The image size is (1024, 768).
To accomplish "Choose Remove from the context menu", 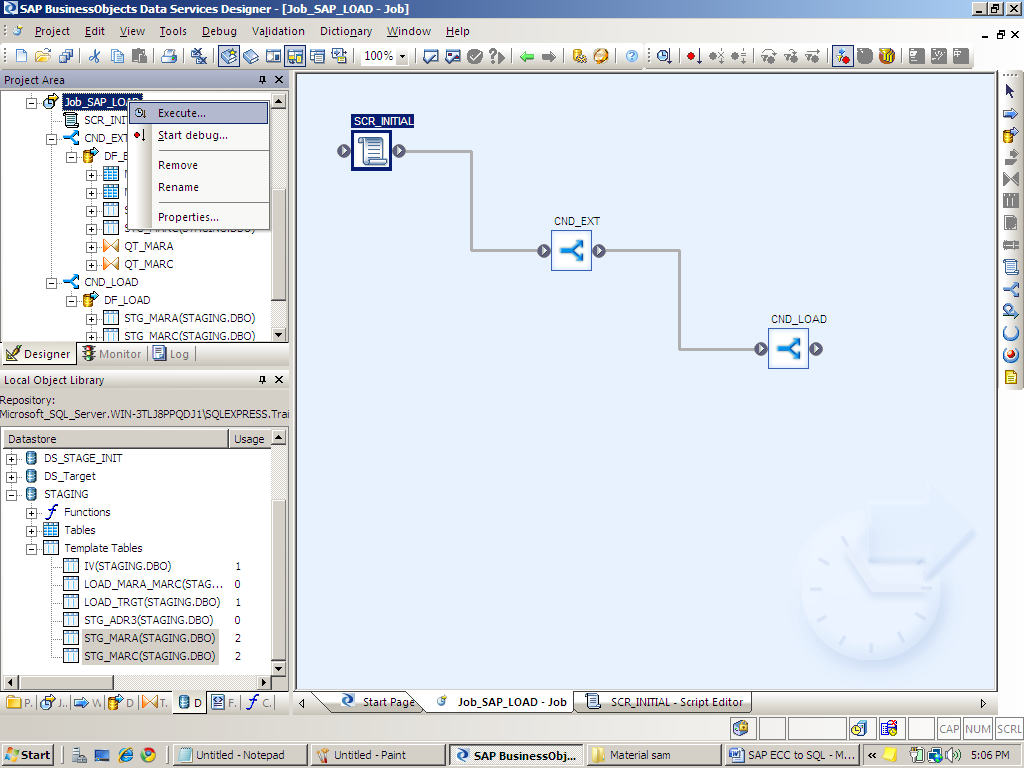I will click(x=199, y=165).
